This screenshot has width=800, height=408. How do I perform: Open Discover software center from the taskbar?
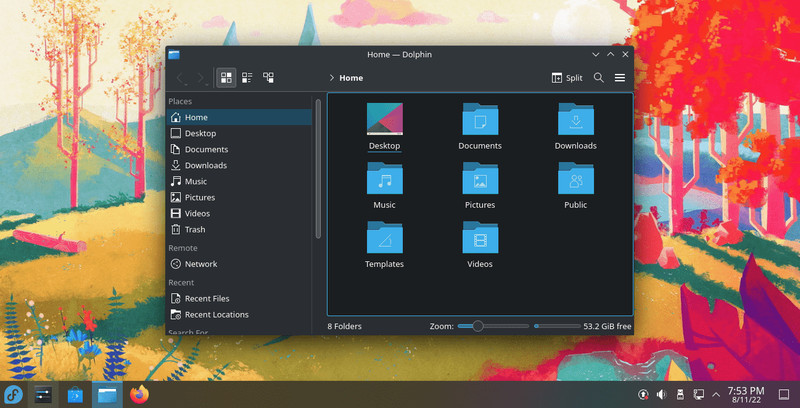(75, 395)
